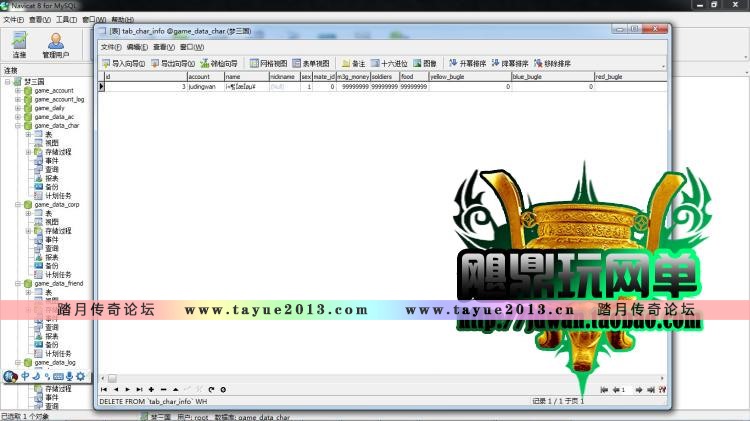Select 报表 under game_data_char

pyautogui.click(x=52, y=178)
